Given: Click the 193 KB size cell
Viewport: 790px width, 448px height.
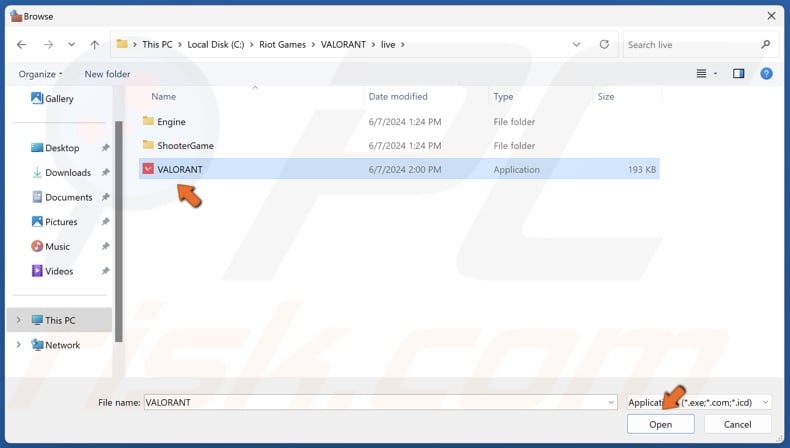Looking at the screenshot, I should pos(642,169).
